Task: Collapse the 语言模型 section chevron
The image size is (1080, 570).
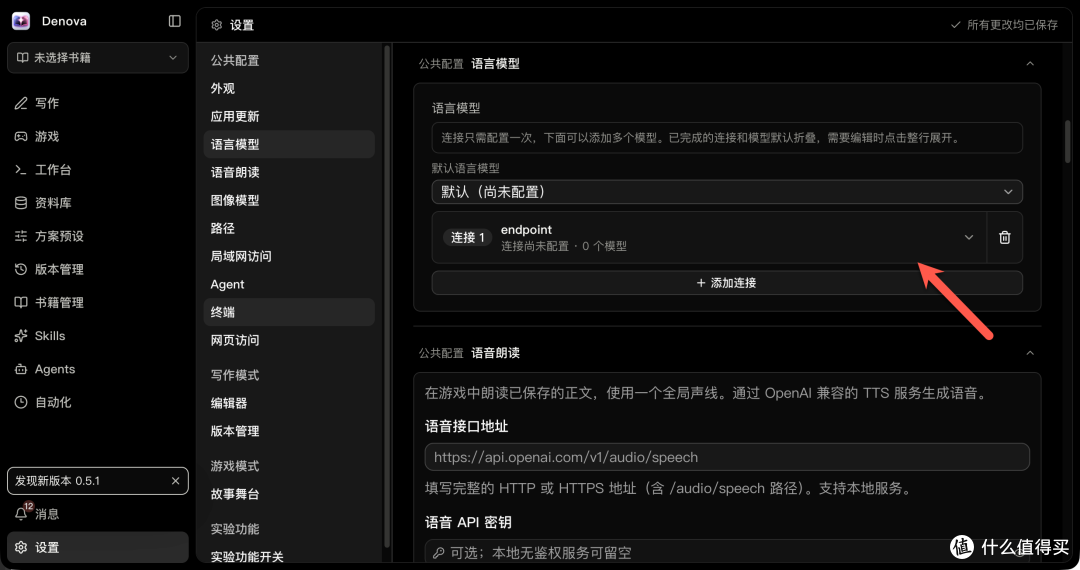Action: (x=1030, y=64)
